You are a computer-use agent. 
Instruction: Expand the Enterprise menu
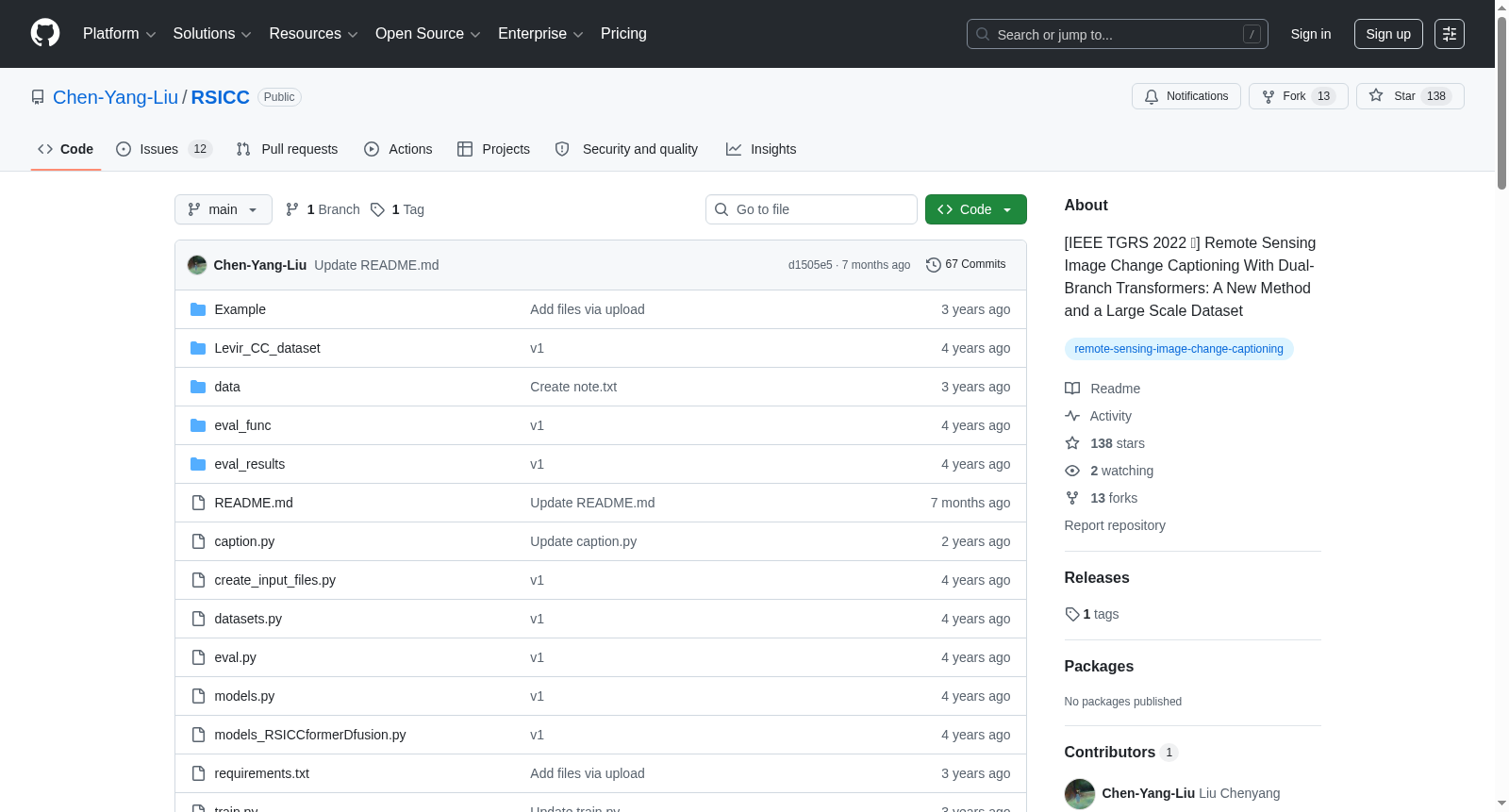(x=540, y=34)
